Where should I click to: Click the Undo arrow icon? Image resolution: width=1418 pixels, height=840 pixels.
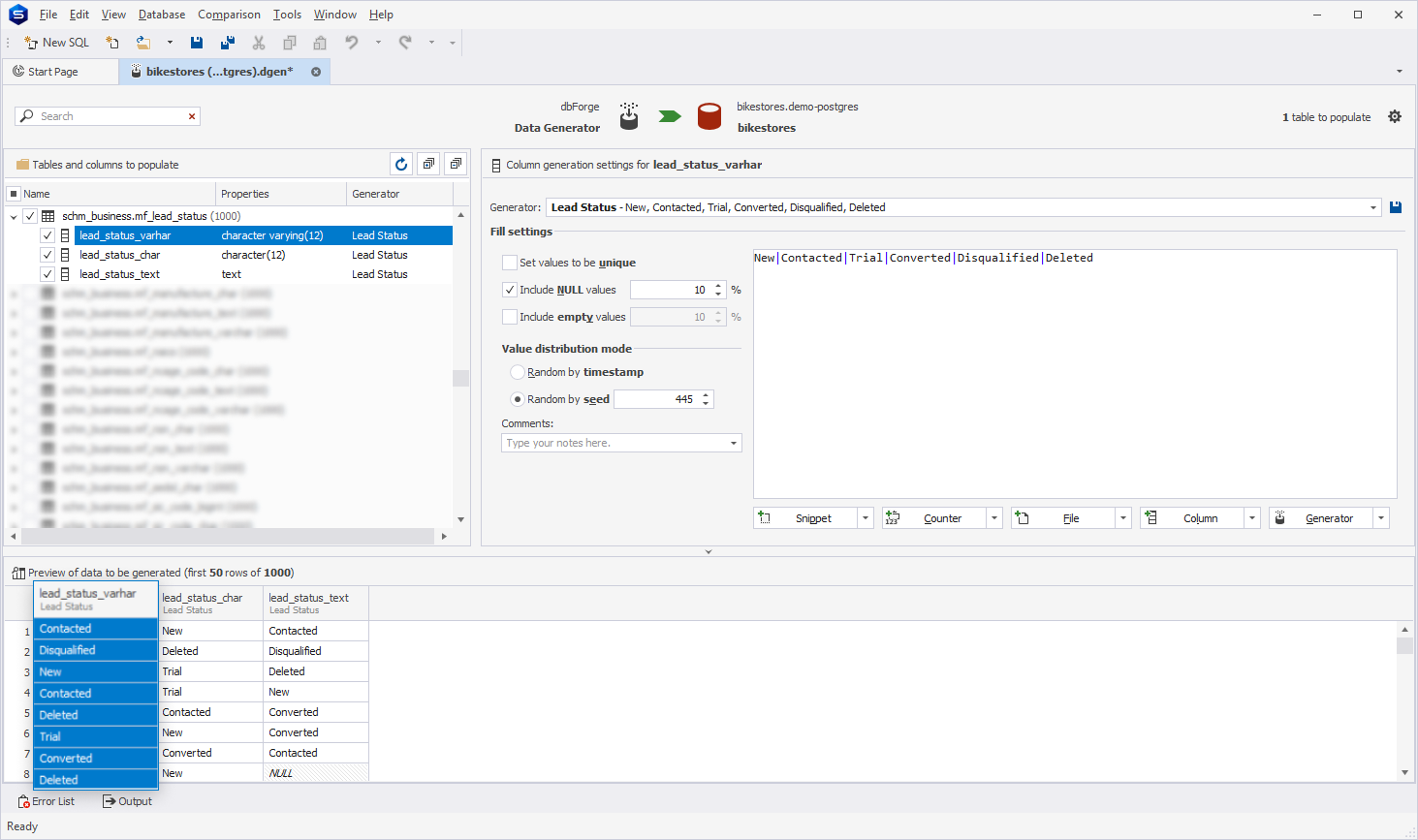point(352,43)
